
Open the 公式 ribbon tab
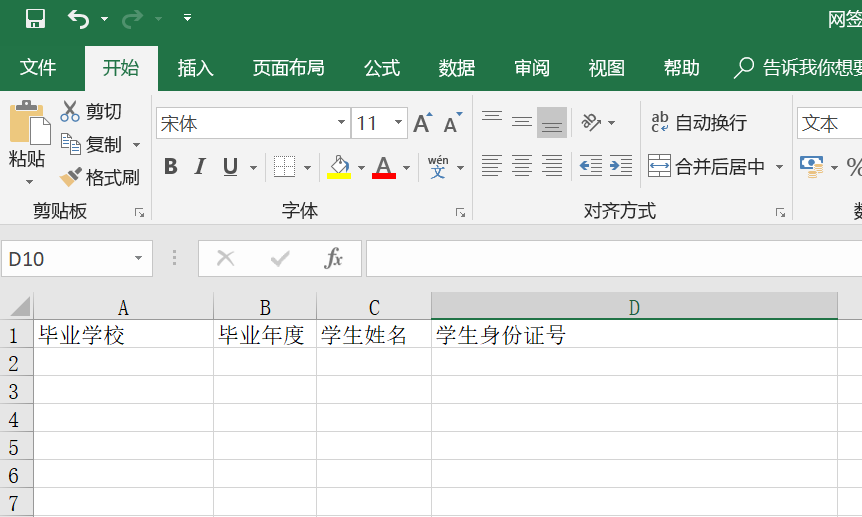point(381,68)
